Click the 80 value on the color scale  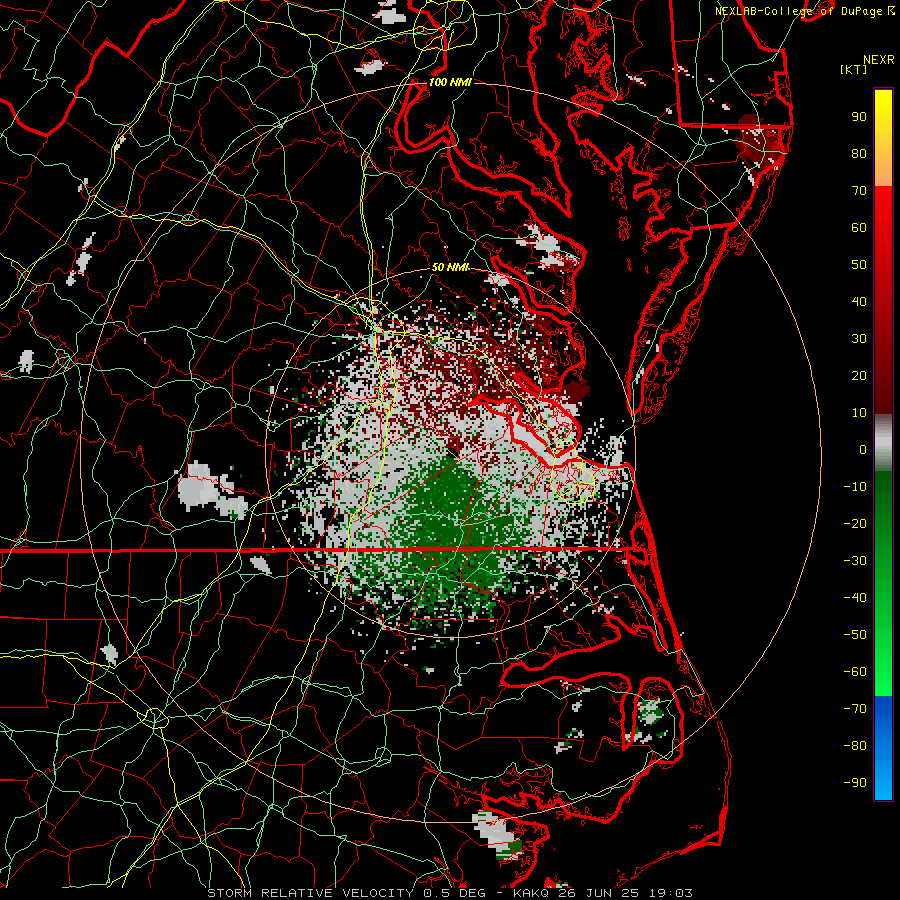tap(859, 154)
